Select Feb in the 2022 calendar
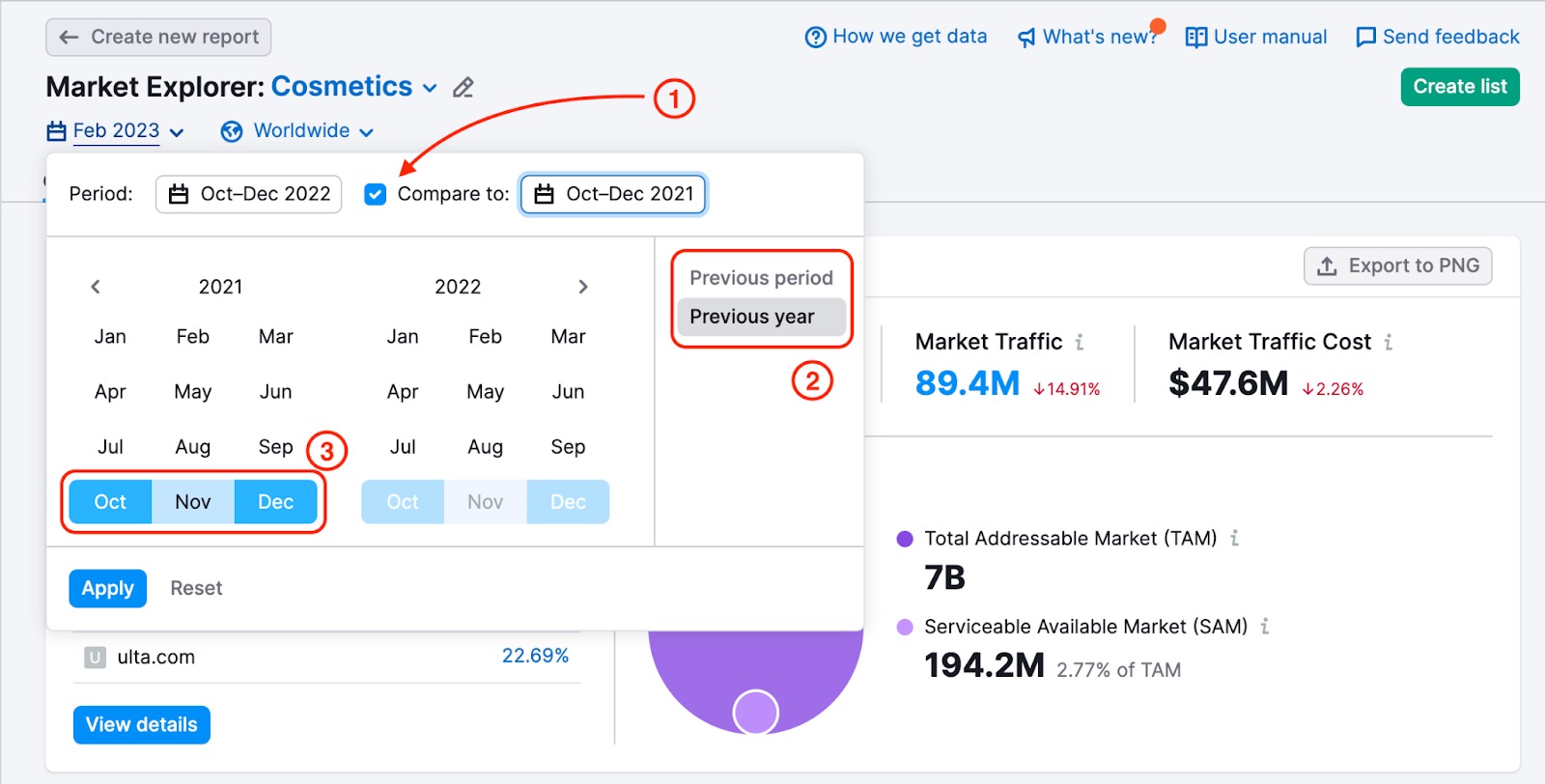Image resolution: width=1545 pixels, height=784 pixels. click(x=486, y=337)
